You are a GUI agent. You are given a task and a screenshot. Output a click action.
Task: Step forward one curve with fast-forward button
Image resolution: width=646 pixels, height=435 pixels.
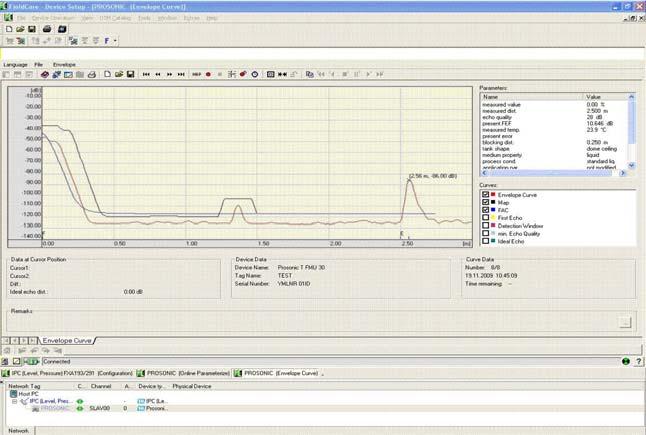coord(169,74)
